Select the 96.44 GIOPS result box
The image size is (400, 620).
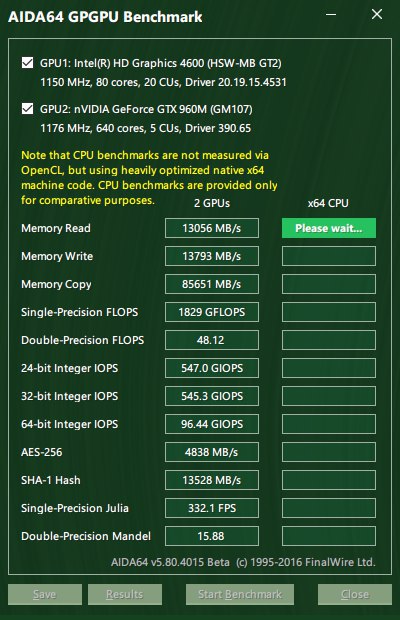pos(212,424)
